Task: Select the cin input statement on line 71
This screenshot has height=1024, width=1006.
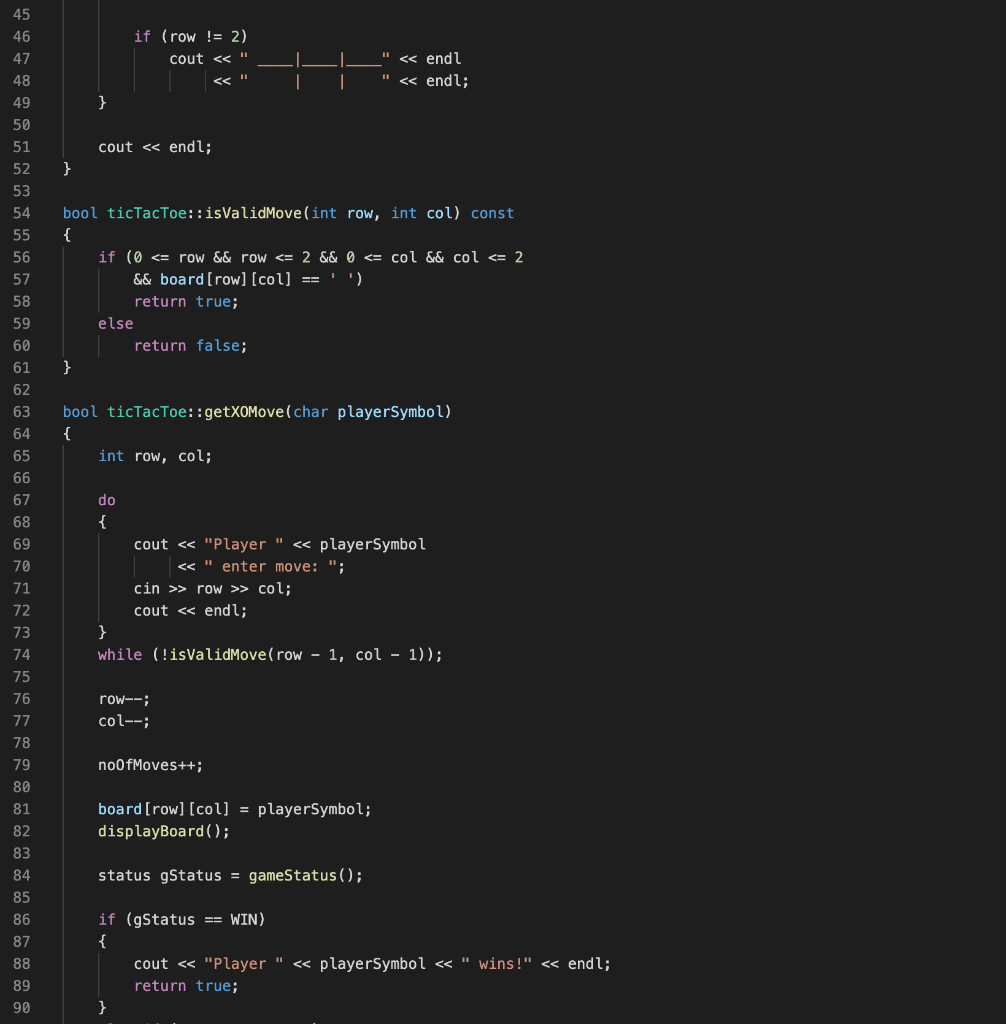Action: pos(213,588)
